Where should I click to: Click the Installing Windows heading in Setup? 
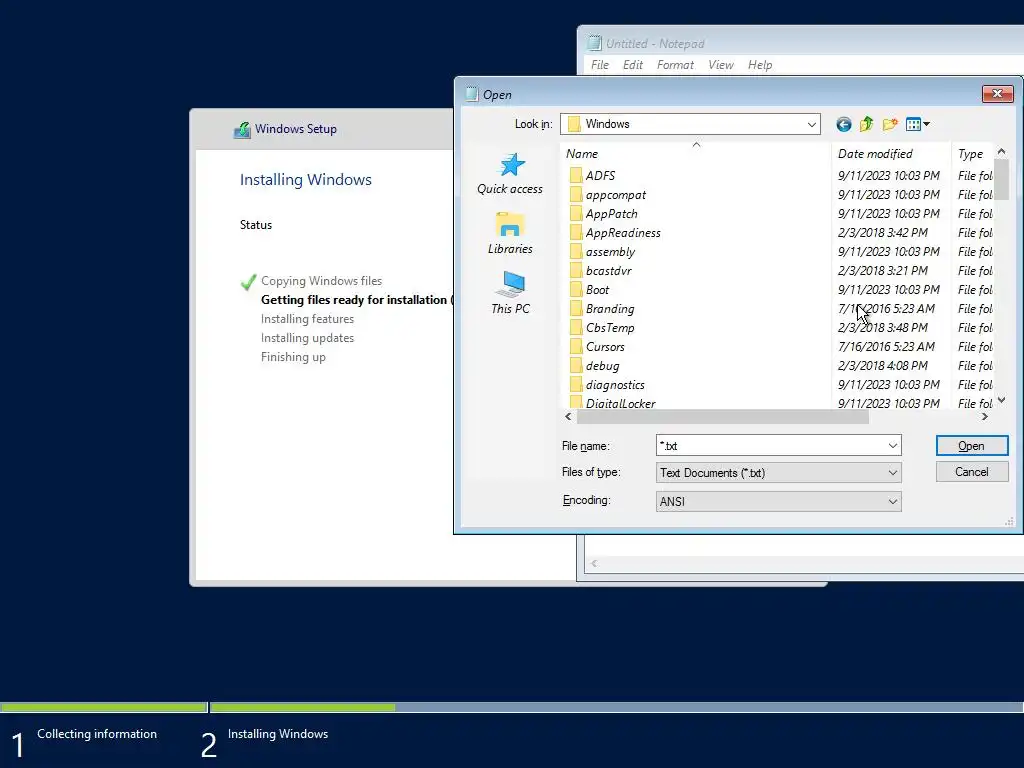306,180
